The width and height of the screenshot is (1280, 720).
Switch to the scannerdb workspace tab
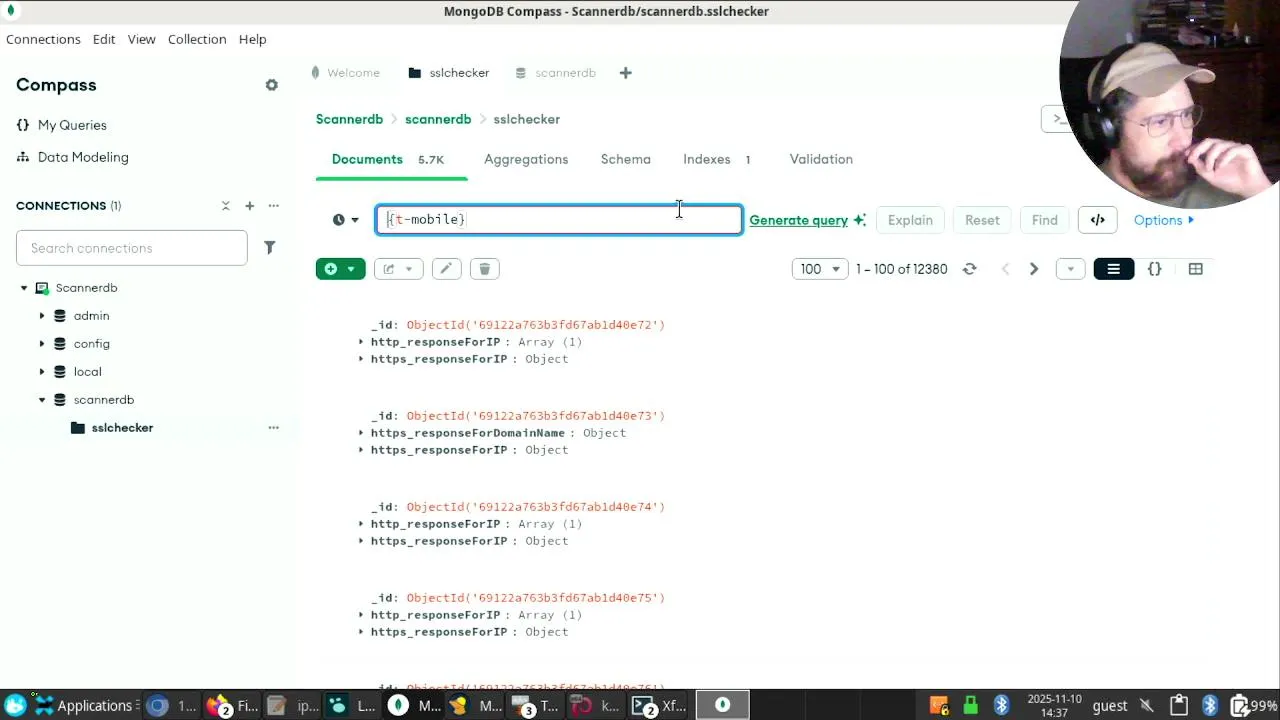click(x=555, y=73)
